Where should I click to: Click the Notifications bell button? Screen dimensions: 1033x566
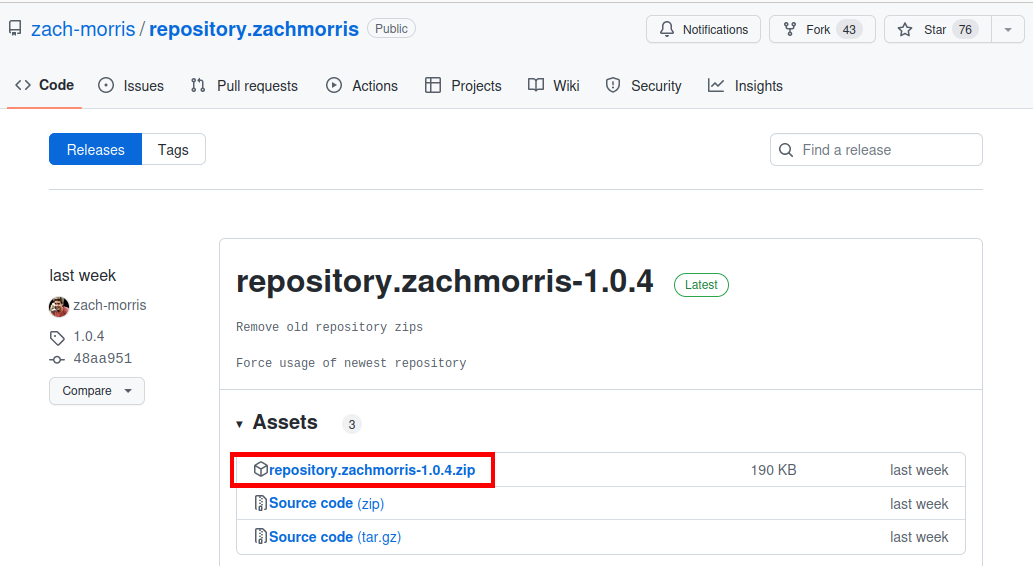pyautogui.click(x=703, y=30)
